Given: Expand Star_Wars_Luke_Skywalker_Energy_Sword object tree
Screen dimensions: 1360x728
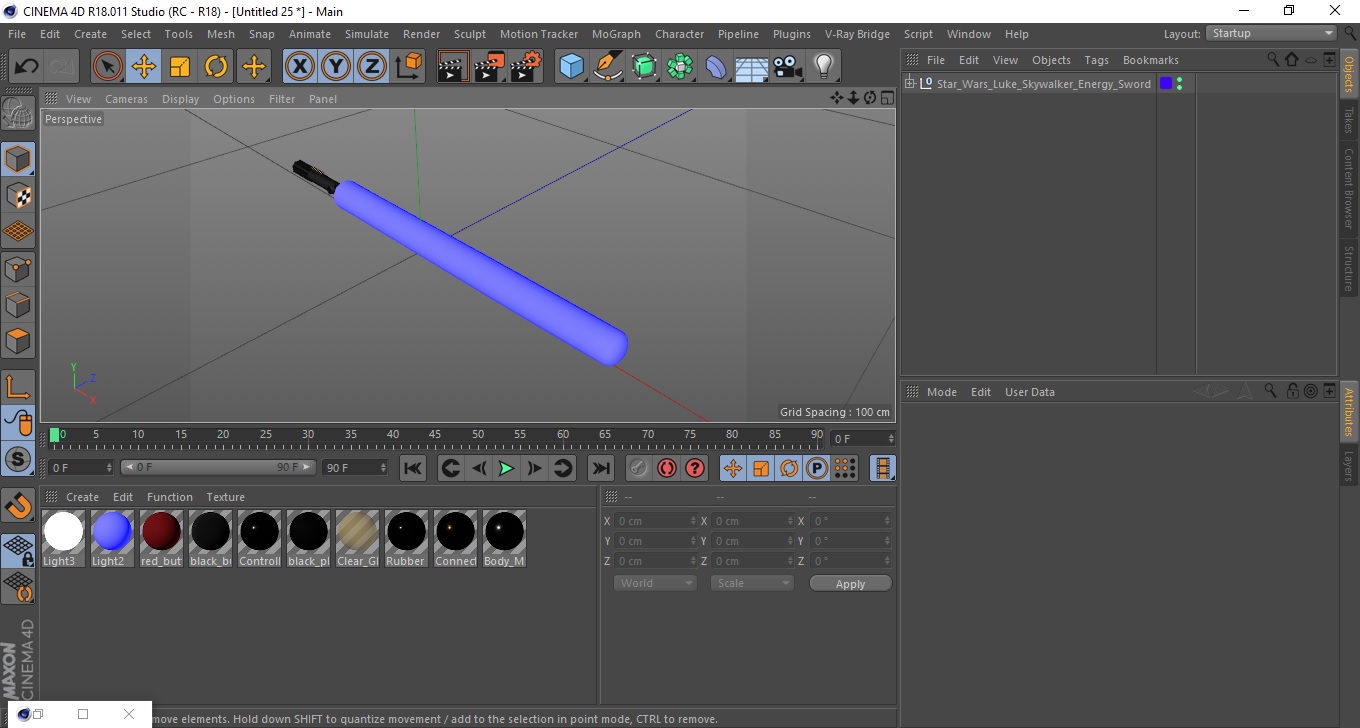Looking at the screenshot, I should [910, 83].
